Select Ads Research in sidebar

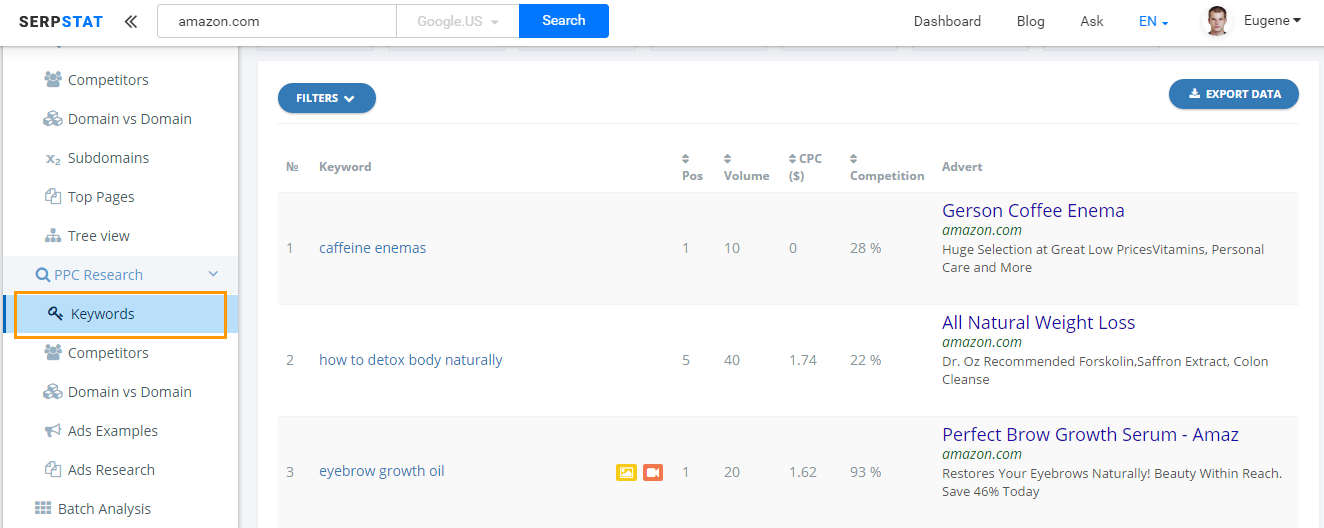coord(111,470)
